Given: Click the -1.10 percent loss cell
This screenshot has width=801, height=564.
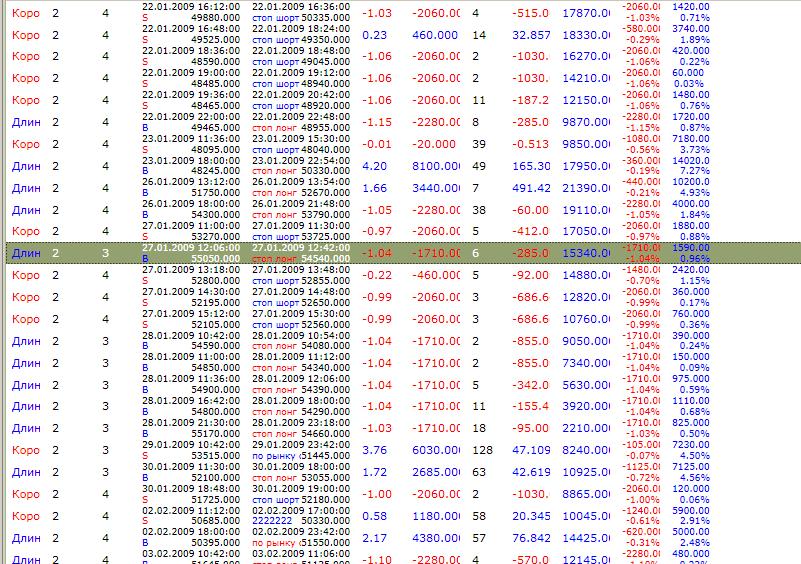Looking at the screenshot, I should pos(377,559).
